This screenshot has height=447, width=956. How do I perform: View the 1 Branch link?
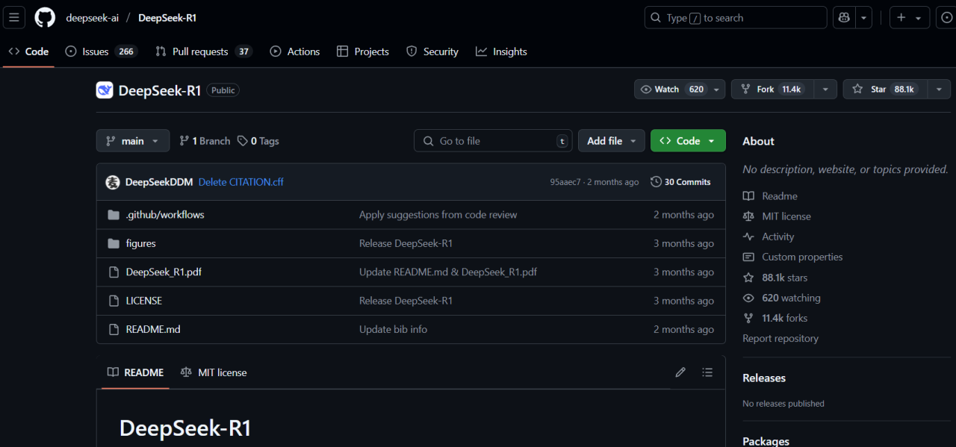pyautogui.click(x=205, y=141)
